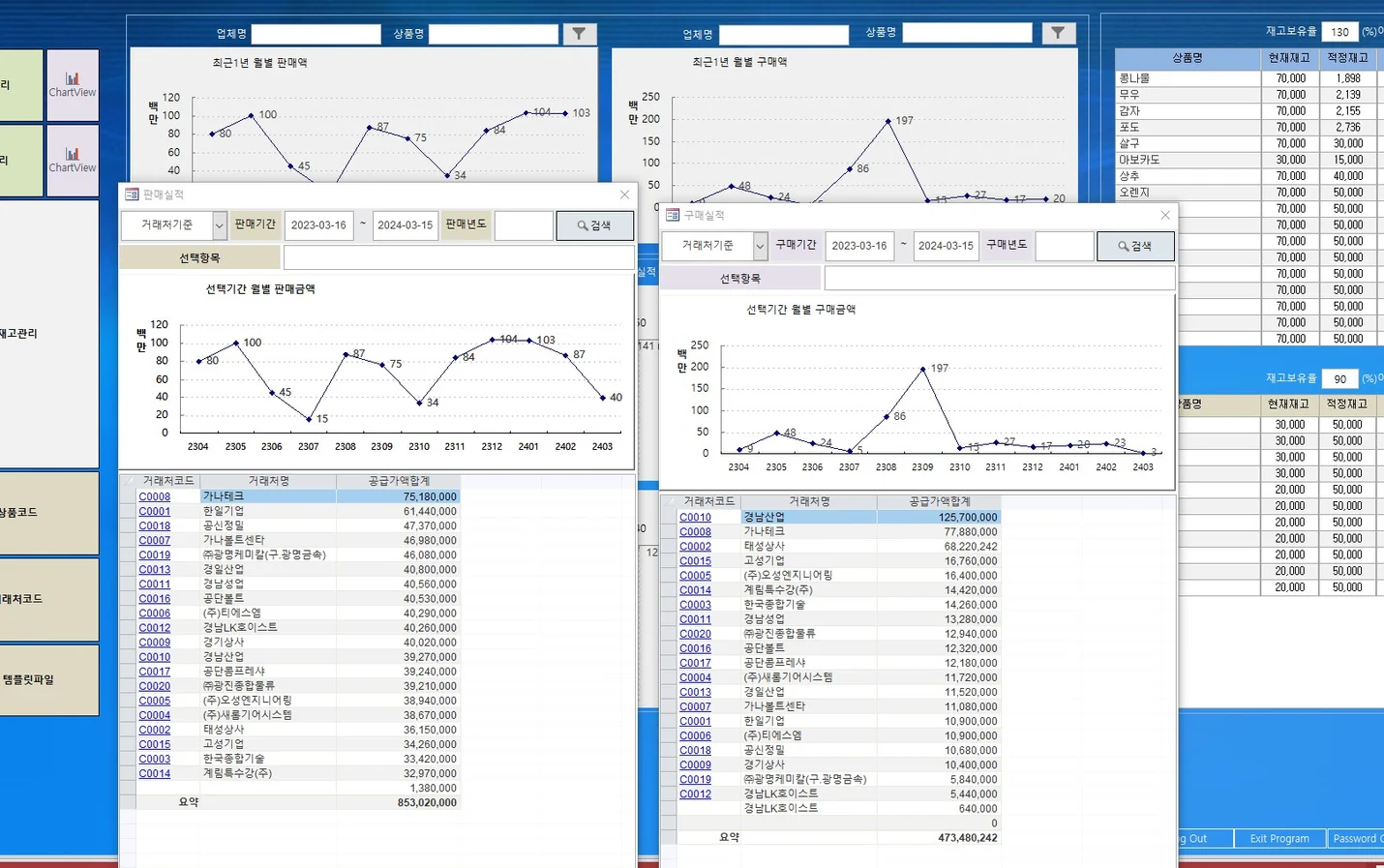Sort sales table by 거래처코드 header
This screenshot has width=1384, height=868.
(168, 481)
